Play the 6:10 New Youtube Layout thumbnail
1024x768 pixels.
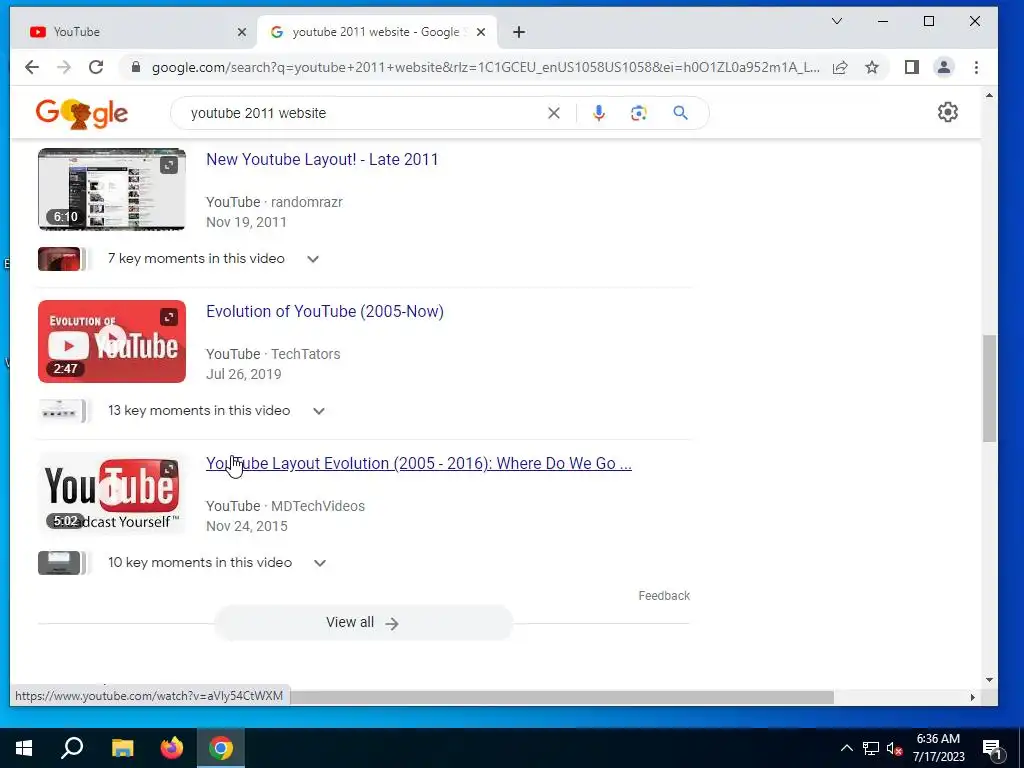click(112, 189)
